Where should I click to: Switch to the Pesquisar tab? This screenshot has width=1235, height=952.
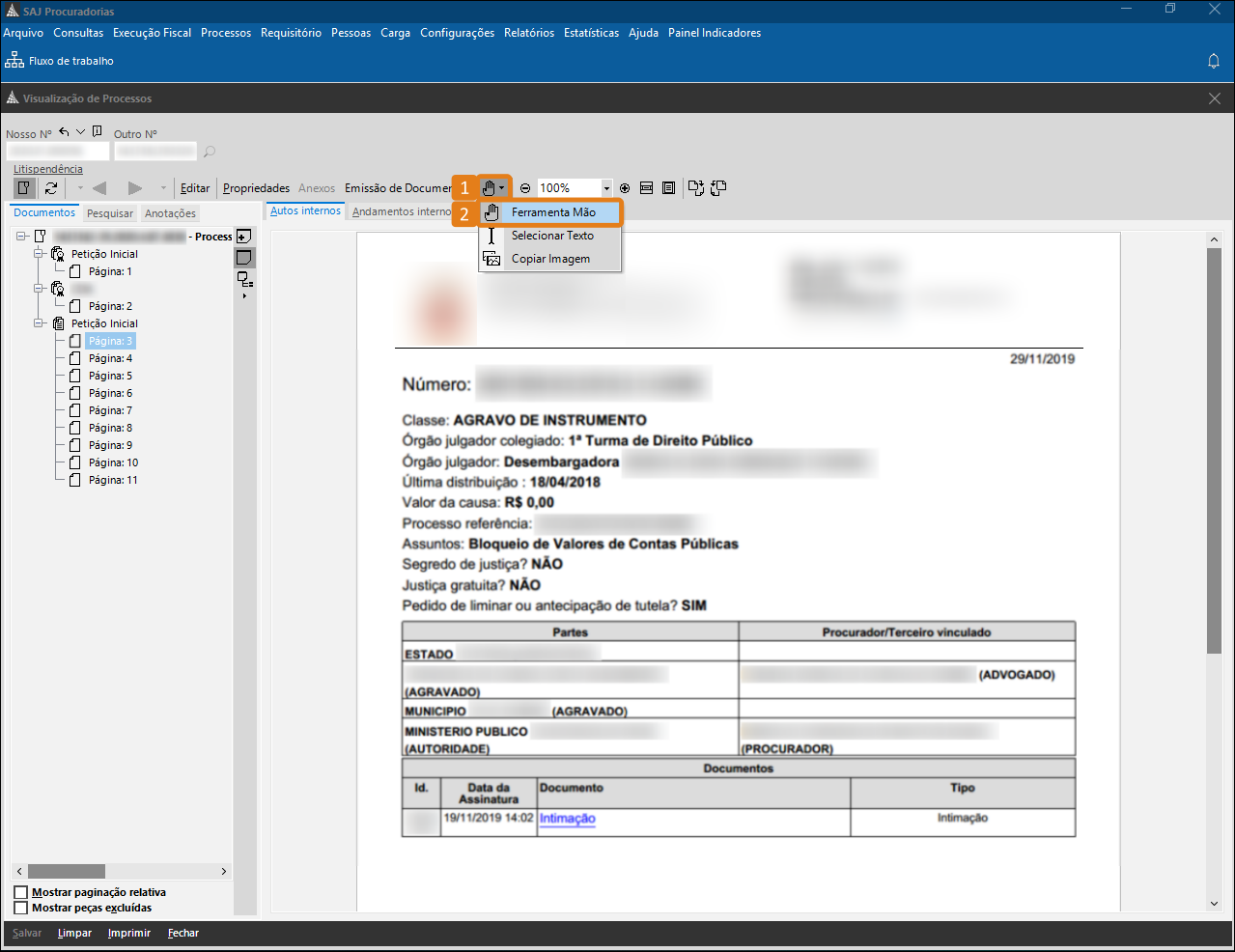(110, 213)
